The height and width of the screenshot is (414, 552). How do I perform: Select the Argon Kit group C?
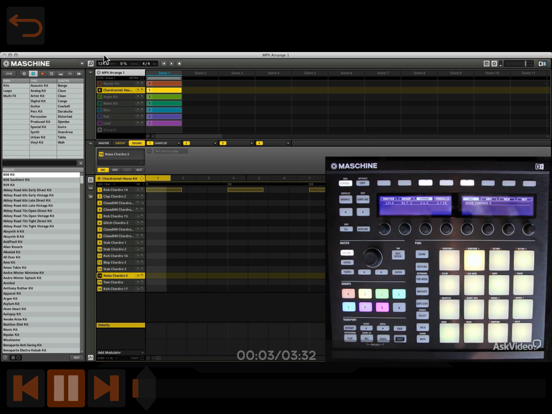(120, 96)
